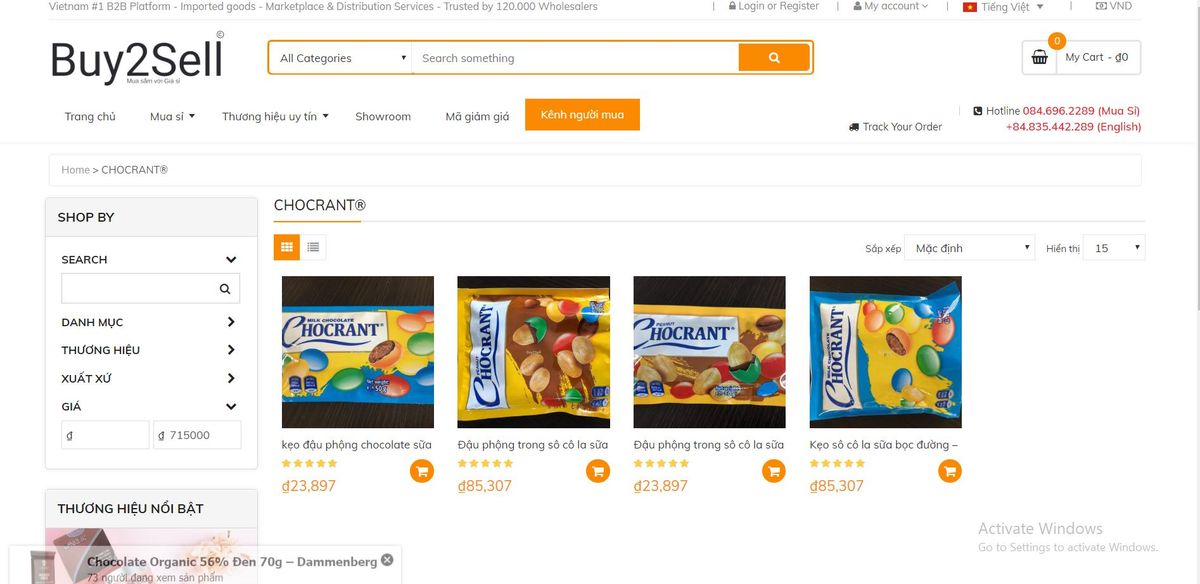Click the Kênh người mua button
1200x584 pixels.
pos(582,115)
